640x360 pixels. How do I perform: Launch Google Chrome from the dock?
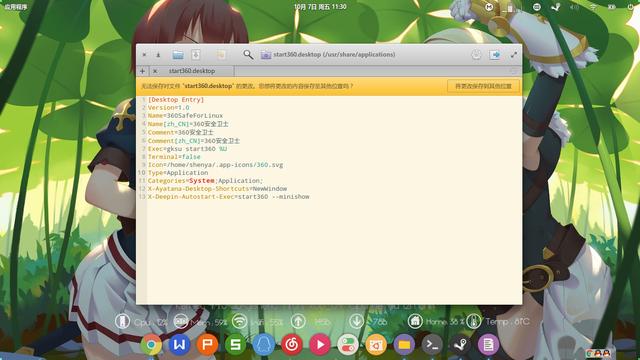(x=151, y=345)
